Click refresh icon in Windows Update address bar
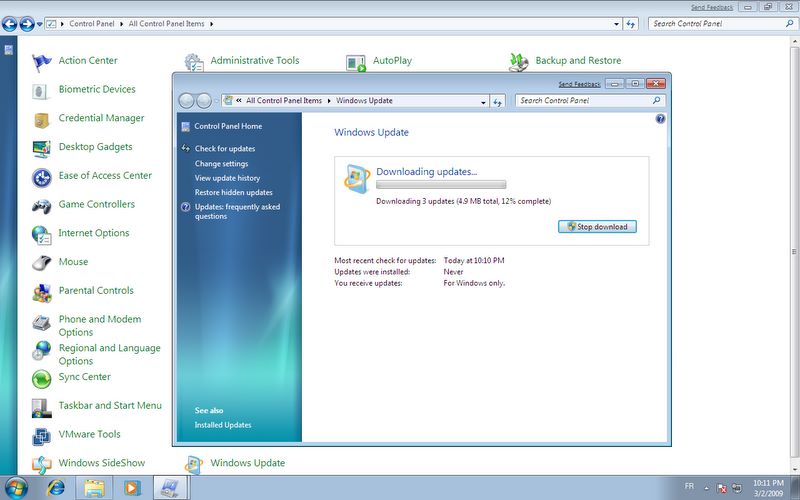This screenshot has width=800, height=500. coord(497,102)
